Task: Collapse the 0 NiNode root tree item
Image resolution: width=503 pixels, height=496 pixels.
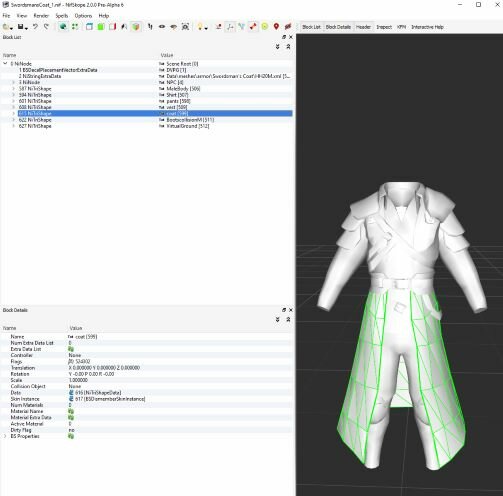Action: pyautogui.click(x=5, y=63)
